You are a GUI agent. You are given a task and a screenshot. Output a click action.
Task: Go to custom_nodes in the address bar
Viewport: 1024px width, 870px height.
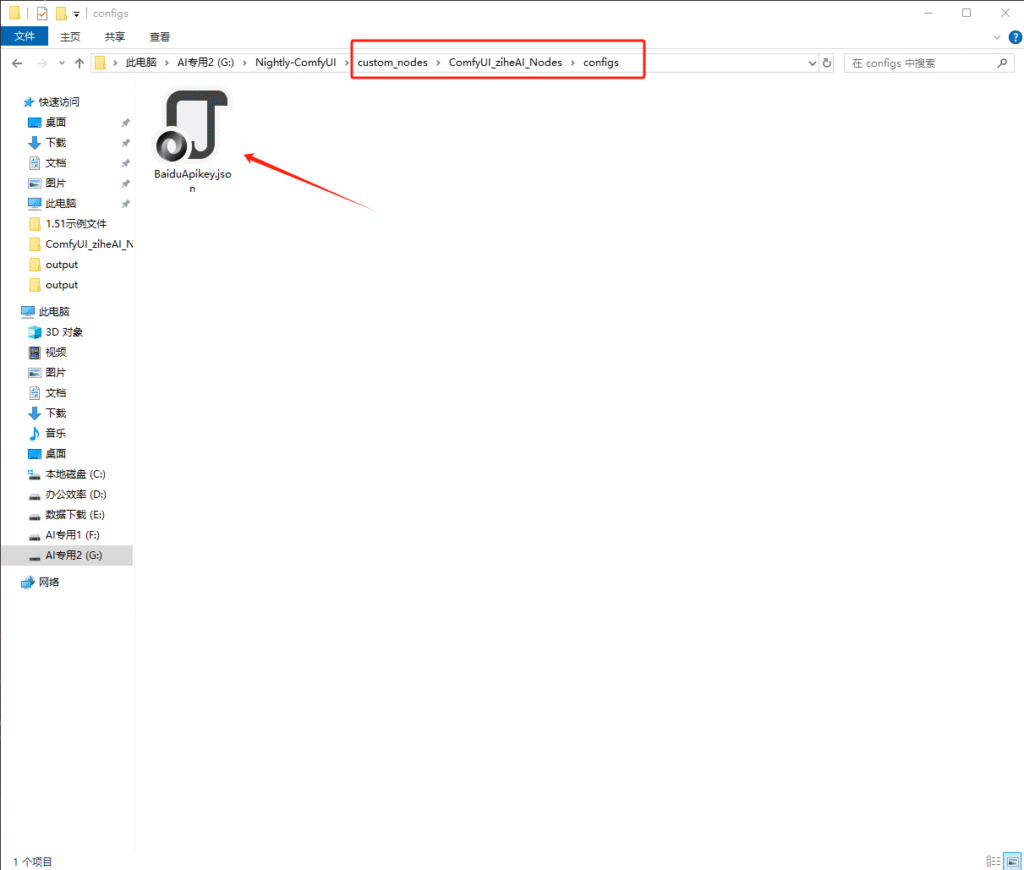point(392,63)
